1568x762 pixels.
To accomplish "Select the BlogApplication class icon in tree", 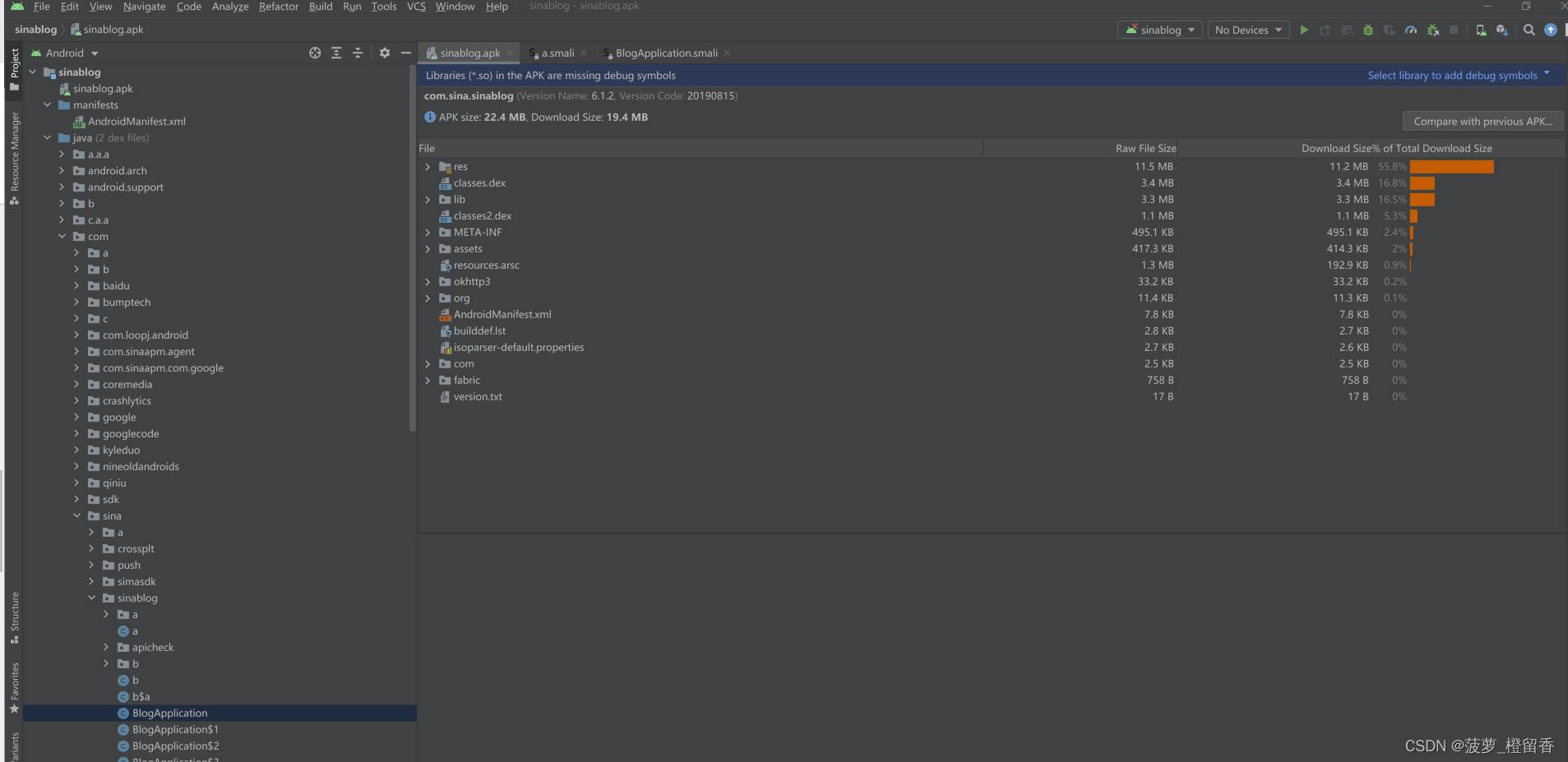I will [123, 713].
